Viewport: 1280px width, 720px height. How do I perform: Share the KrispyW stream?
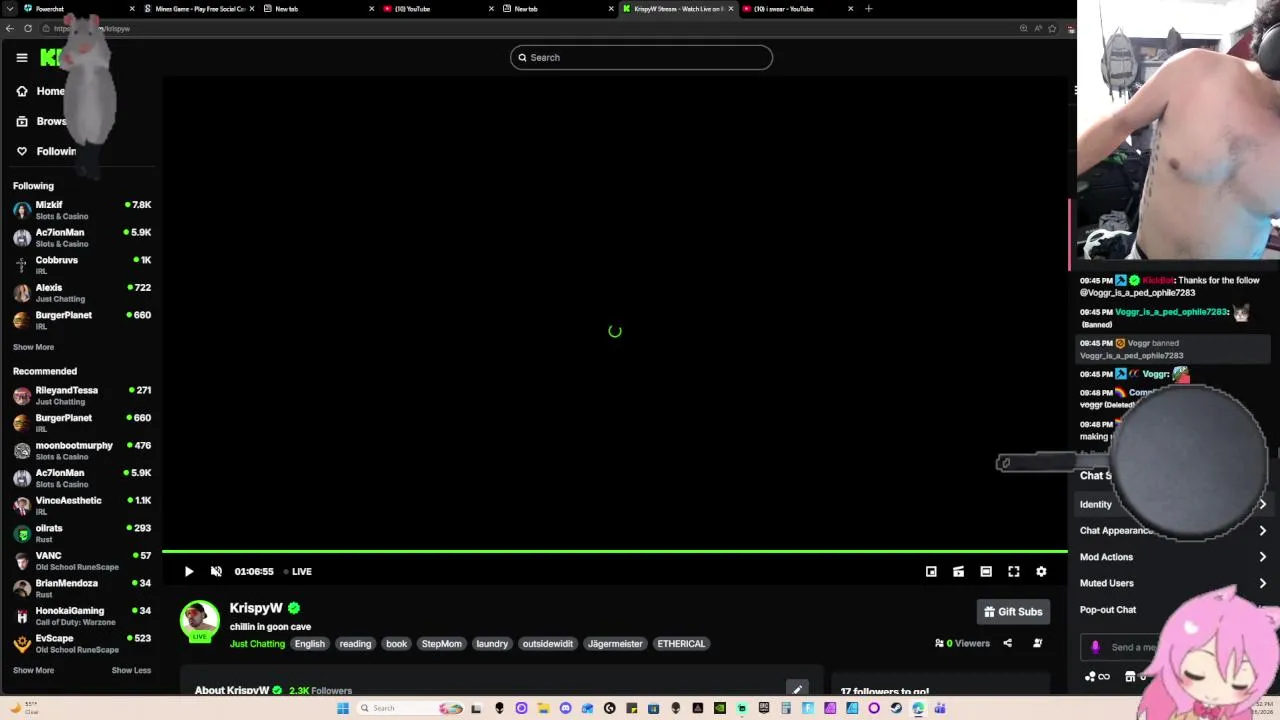(x=1007, y=643)
